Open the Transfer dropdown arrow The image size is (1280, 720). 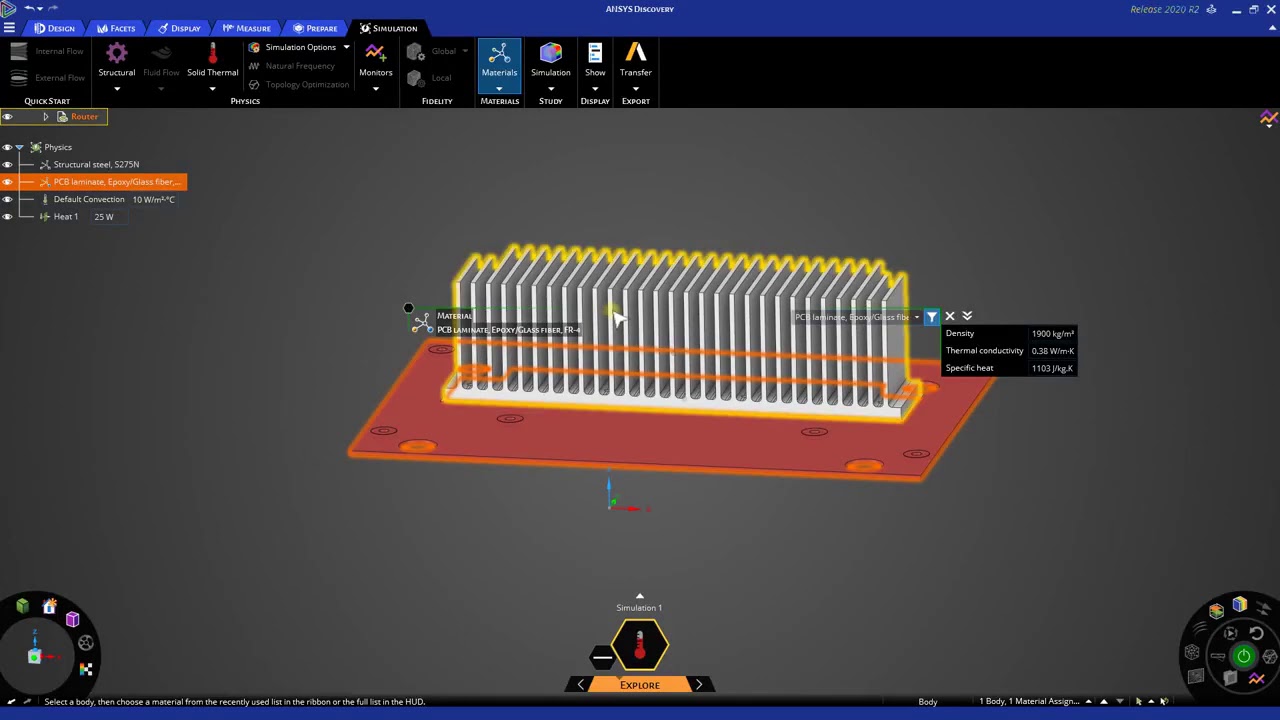tap(635, 89)
